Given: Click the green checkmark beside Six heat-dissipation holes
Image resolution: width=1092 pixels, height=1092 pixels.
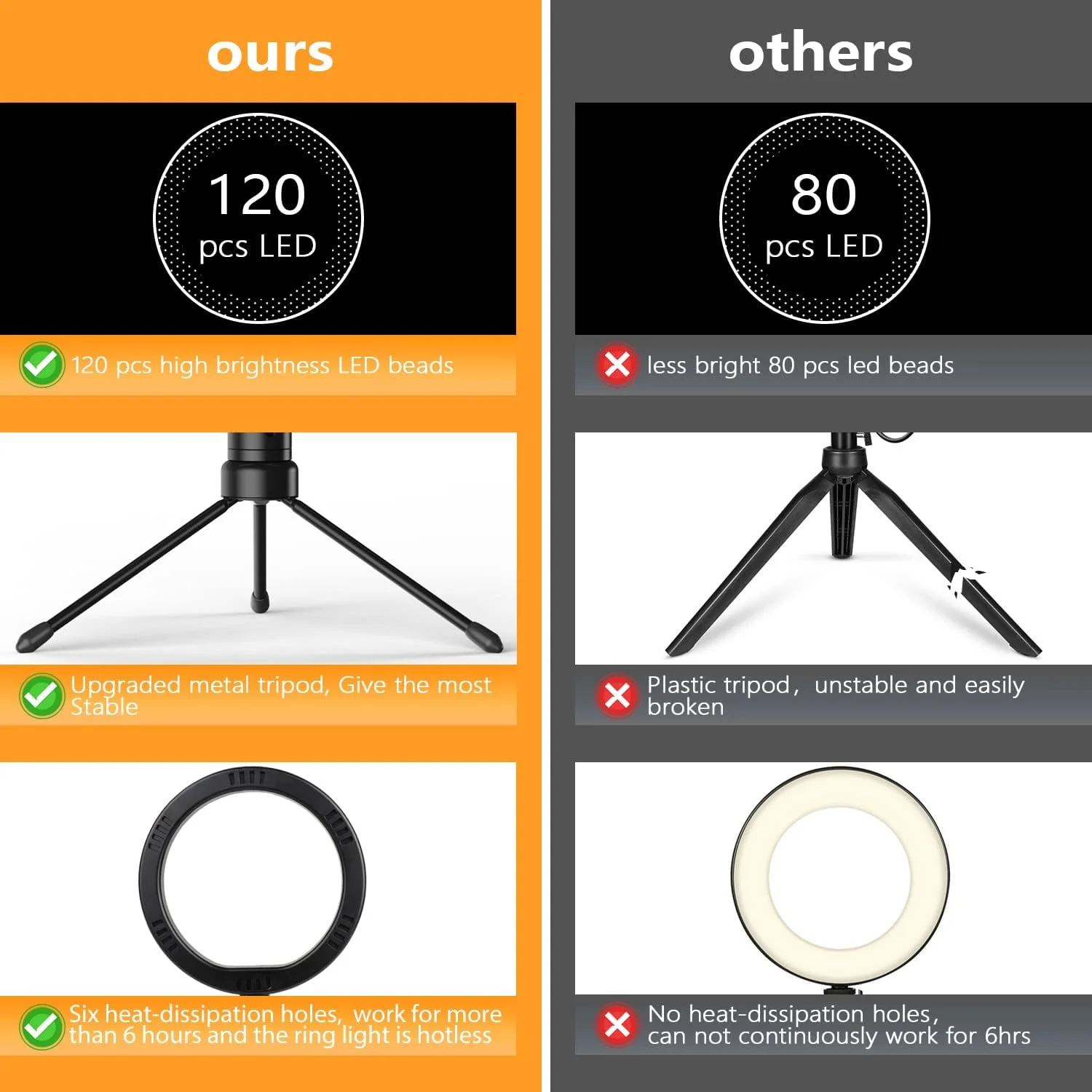Looking at the screenshot, I should [x=41, y=1026].
